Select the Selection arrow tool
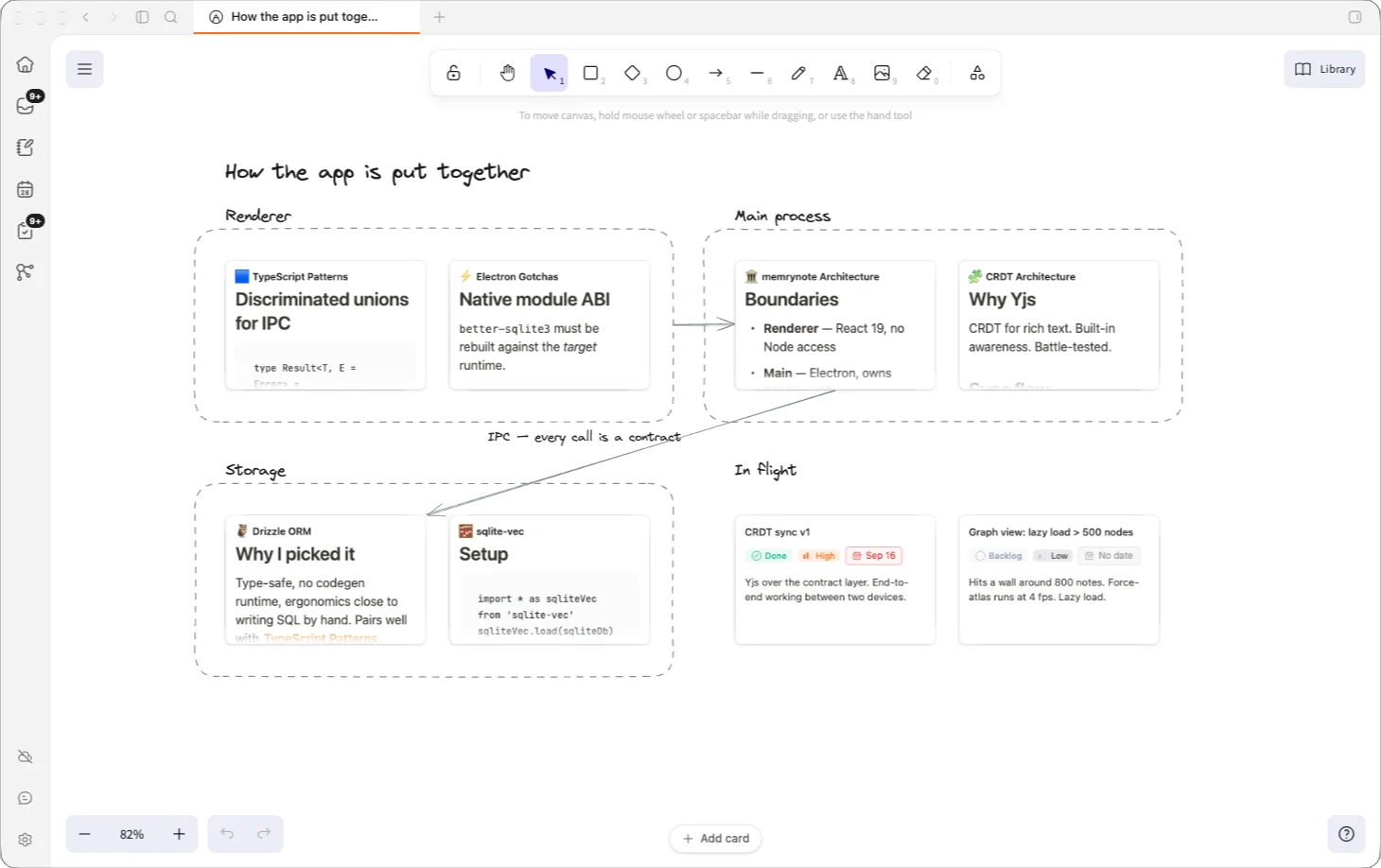 550,73
